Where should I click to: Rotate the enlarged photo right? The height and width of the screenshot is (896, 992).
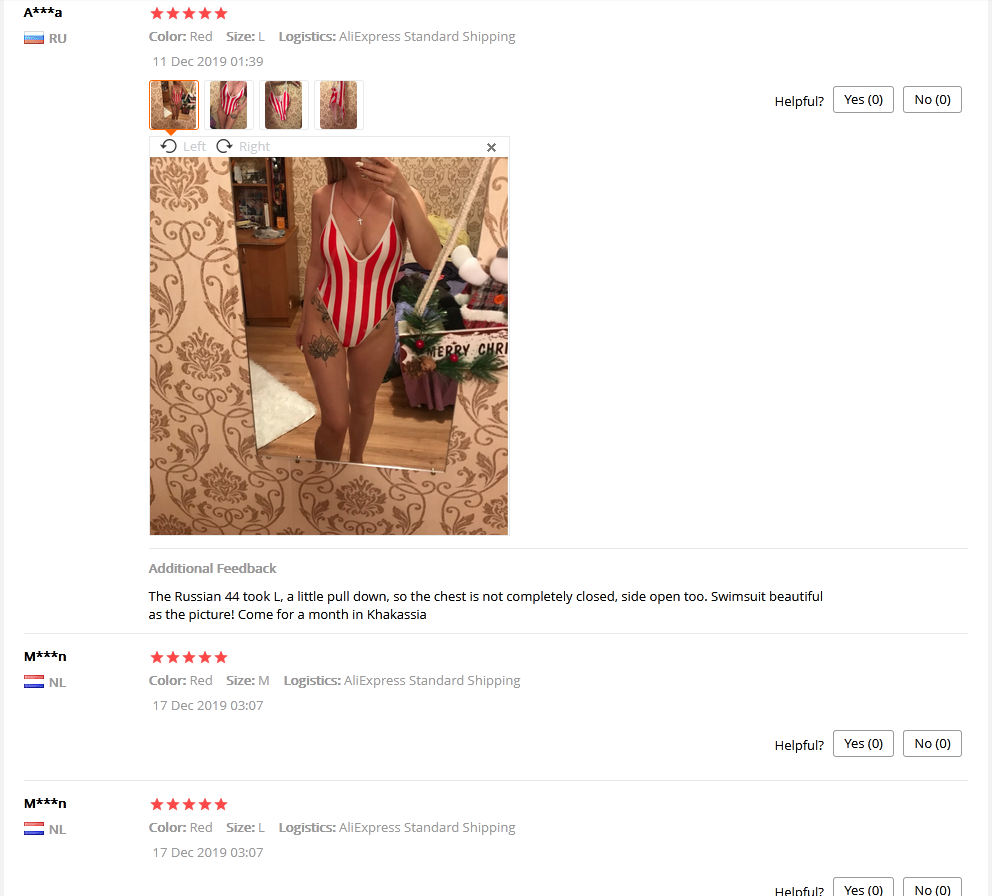(243, 147)
